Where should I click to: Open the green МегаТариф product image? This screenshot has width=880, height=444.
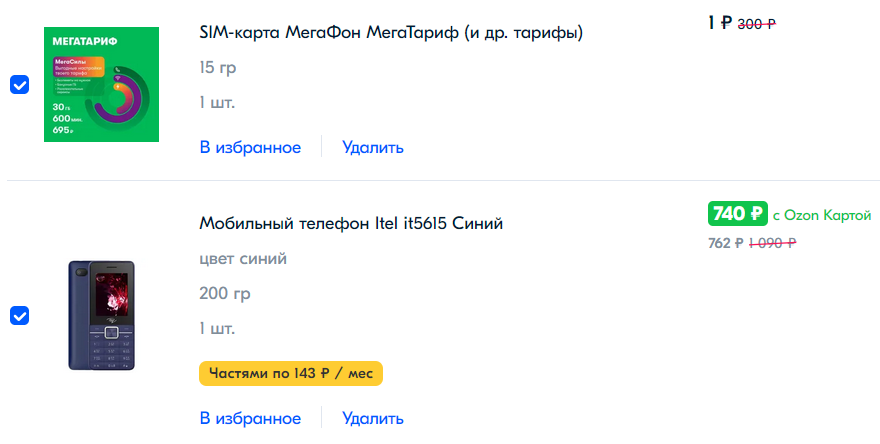pos(102,84)
